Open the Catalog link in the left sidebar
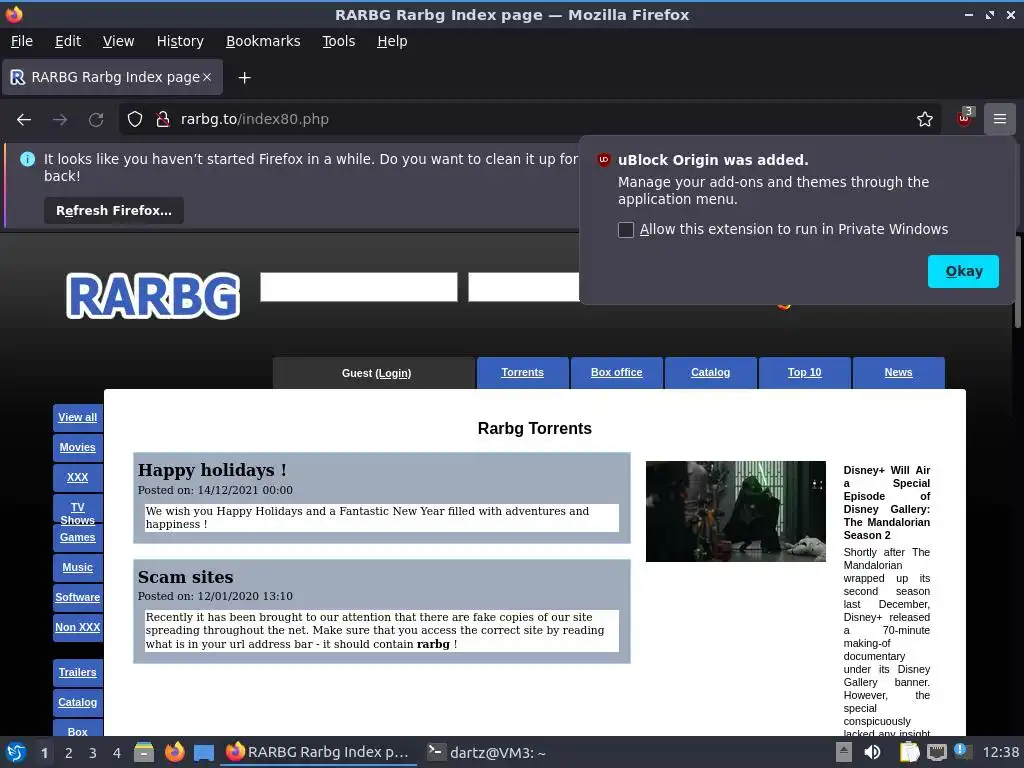Image resolution: width=1024 pixels, height=768 pixels. (x=78, y=703)
